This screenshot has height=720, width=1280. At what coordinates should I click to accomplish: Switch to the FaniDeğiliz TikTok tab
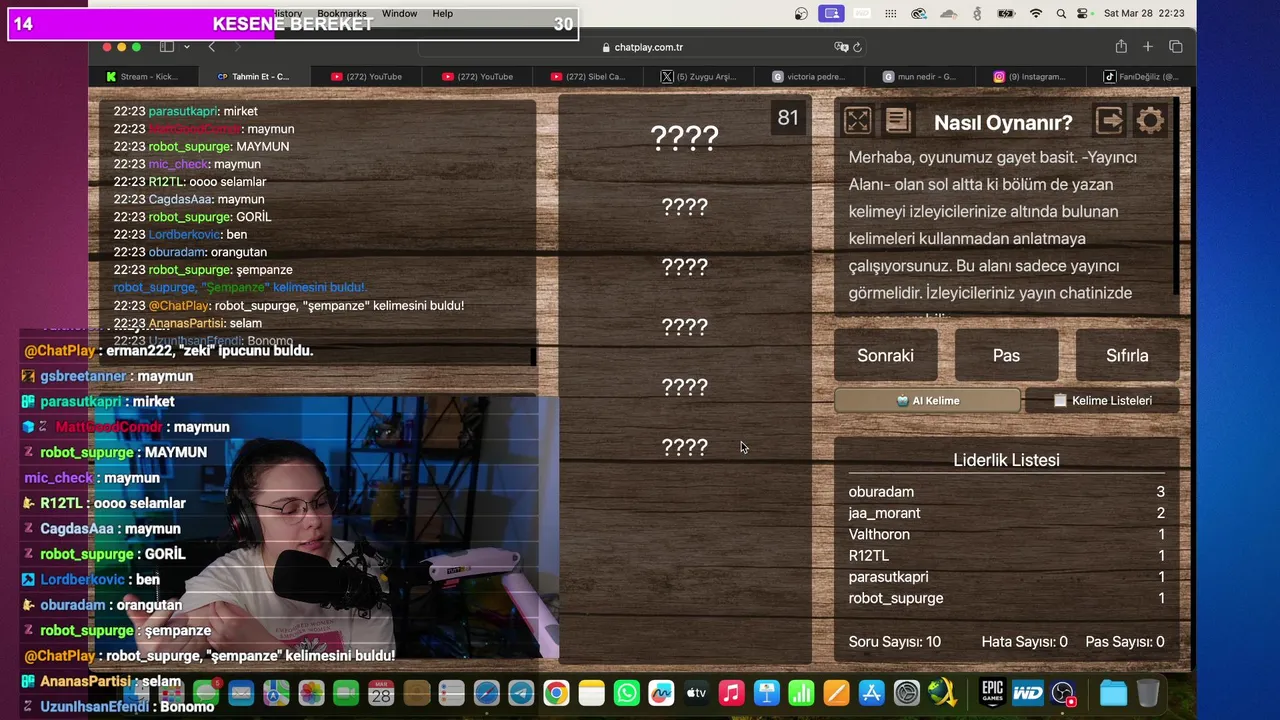tap(1142, 76)
